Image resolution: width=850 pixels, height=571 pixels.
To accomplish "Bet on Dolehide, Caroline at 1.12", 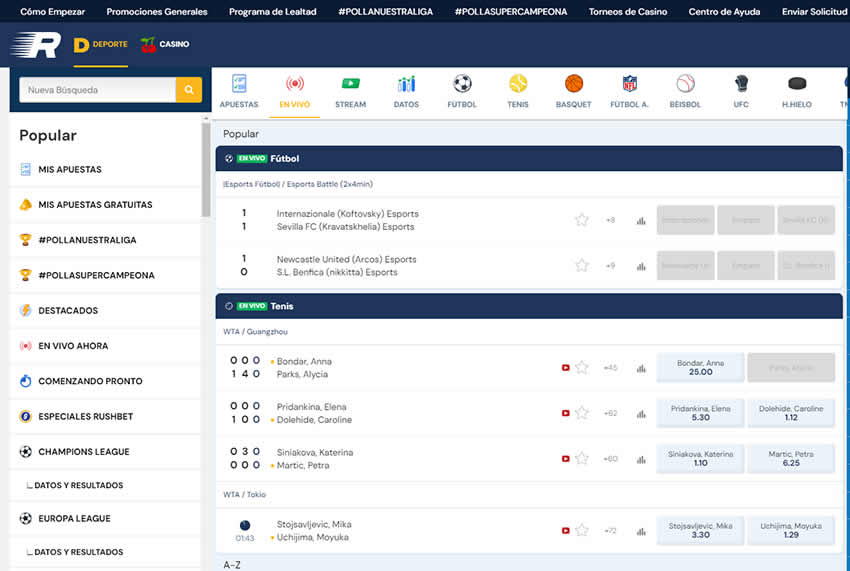I will [x=791, y=413].
